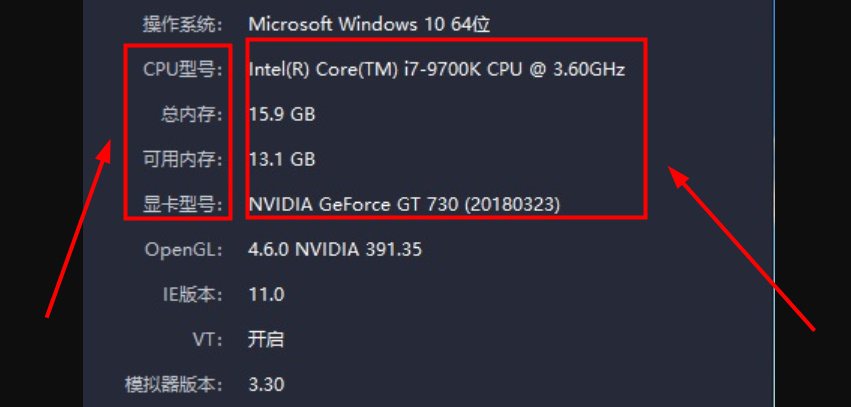
Task: Select the 11.0 IE version value
Action: tap(266, 294)
